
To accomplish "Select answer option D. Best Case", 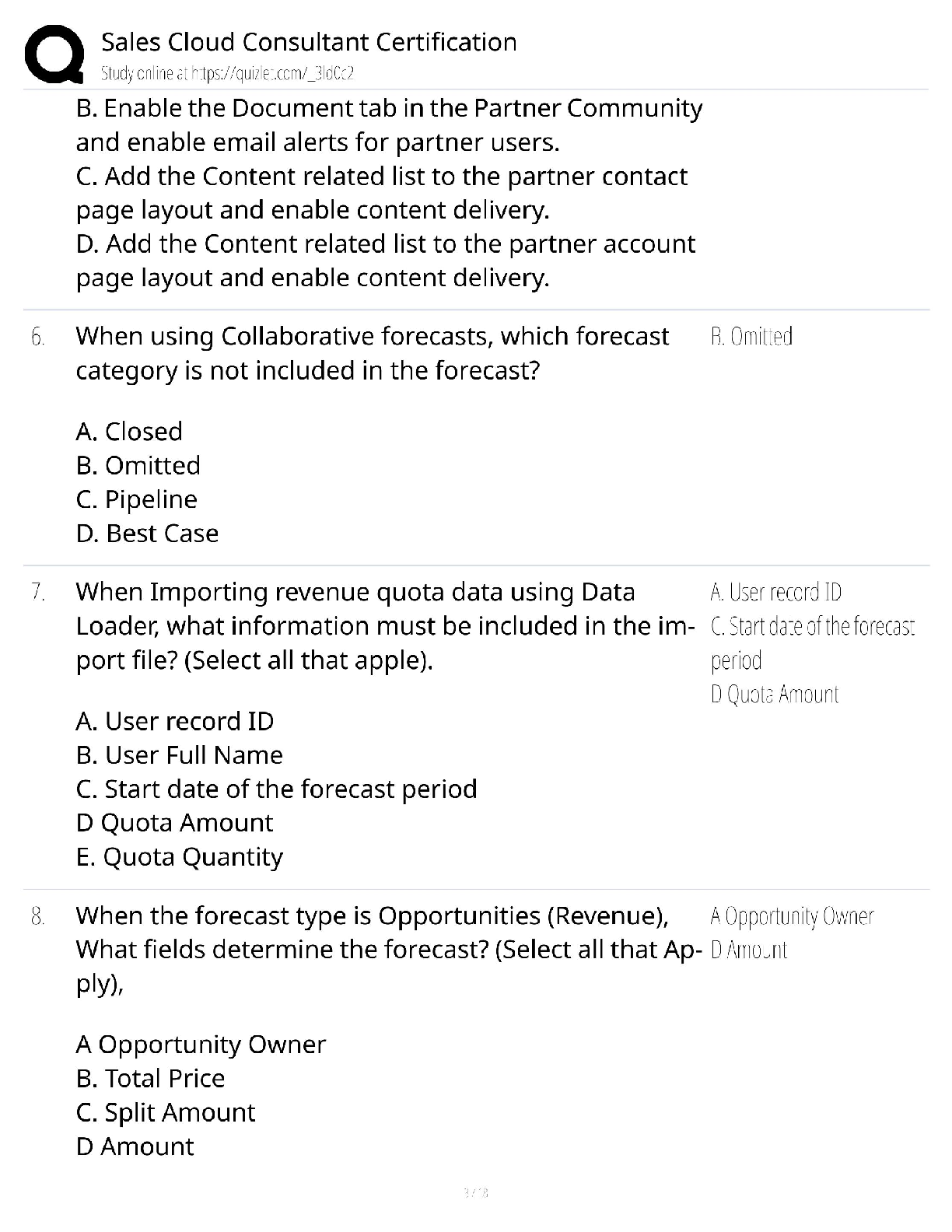I will (x=147, y=534).
